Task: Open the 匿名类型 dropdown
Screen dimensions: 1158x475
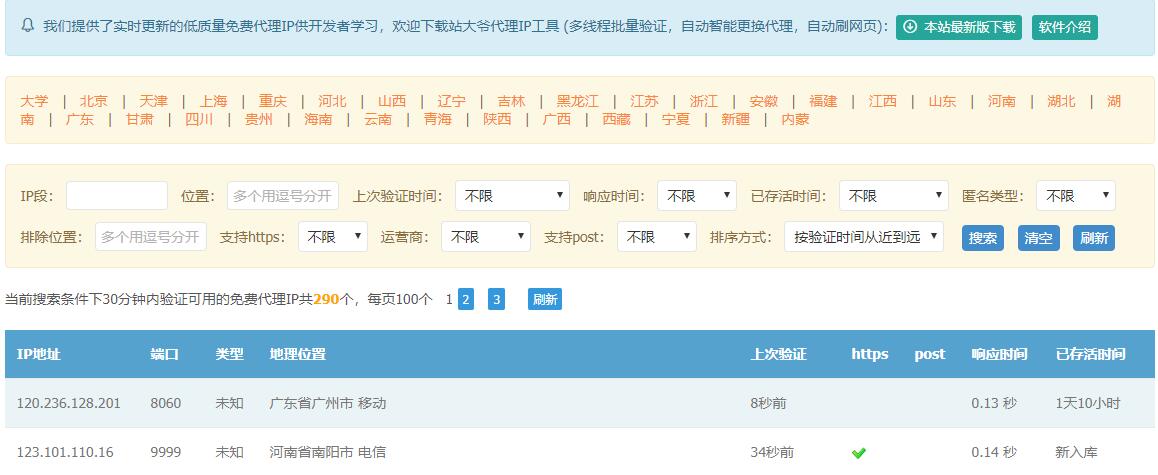Action: click(x=1075, y=196)
